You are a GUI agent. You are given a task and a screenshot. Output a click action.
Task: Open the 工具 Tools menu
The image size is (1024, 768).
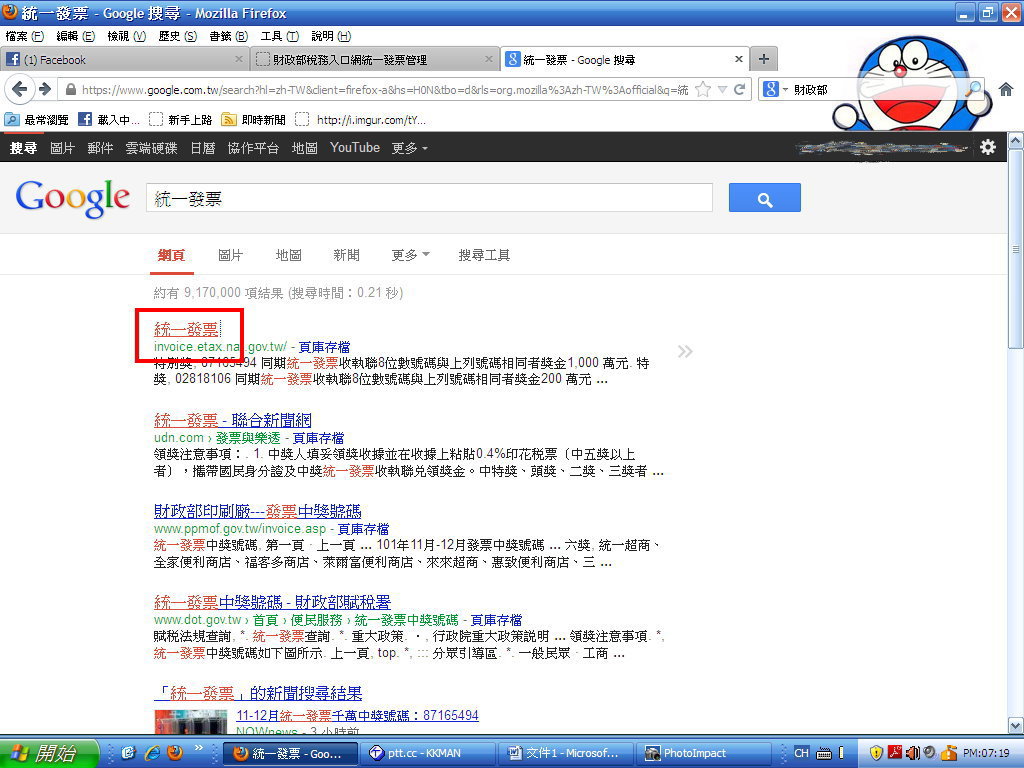280,36
